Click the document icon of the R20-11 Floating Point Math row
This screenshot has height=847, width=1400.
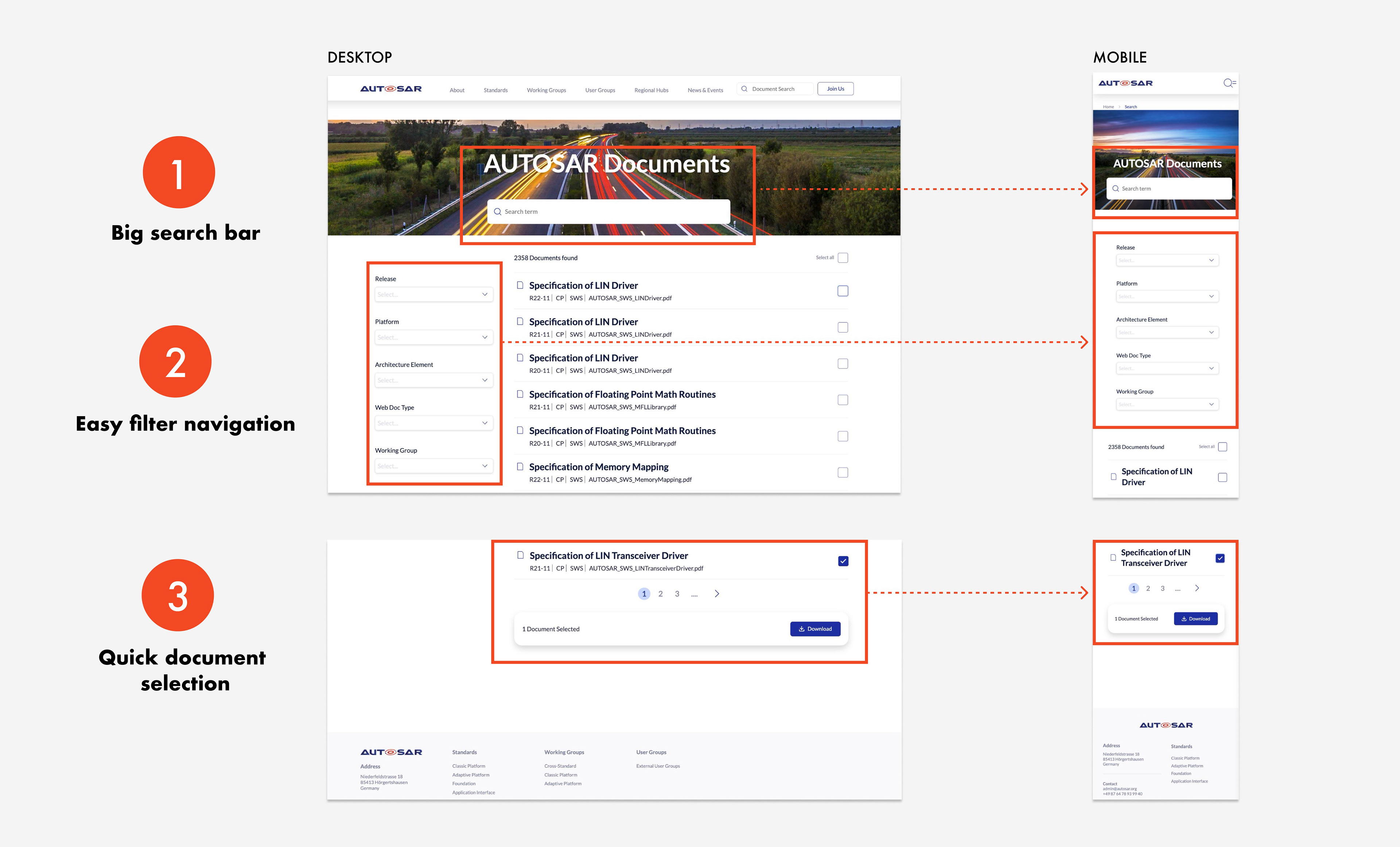(x=520, y=430)
